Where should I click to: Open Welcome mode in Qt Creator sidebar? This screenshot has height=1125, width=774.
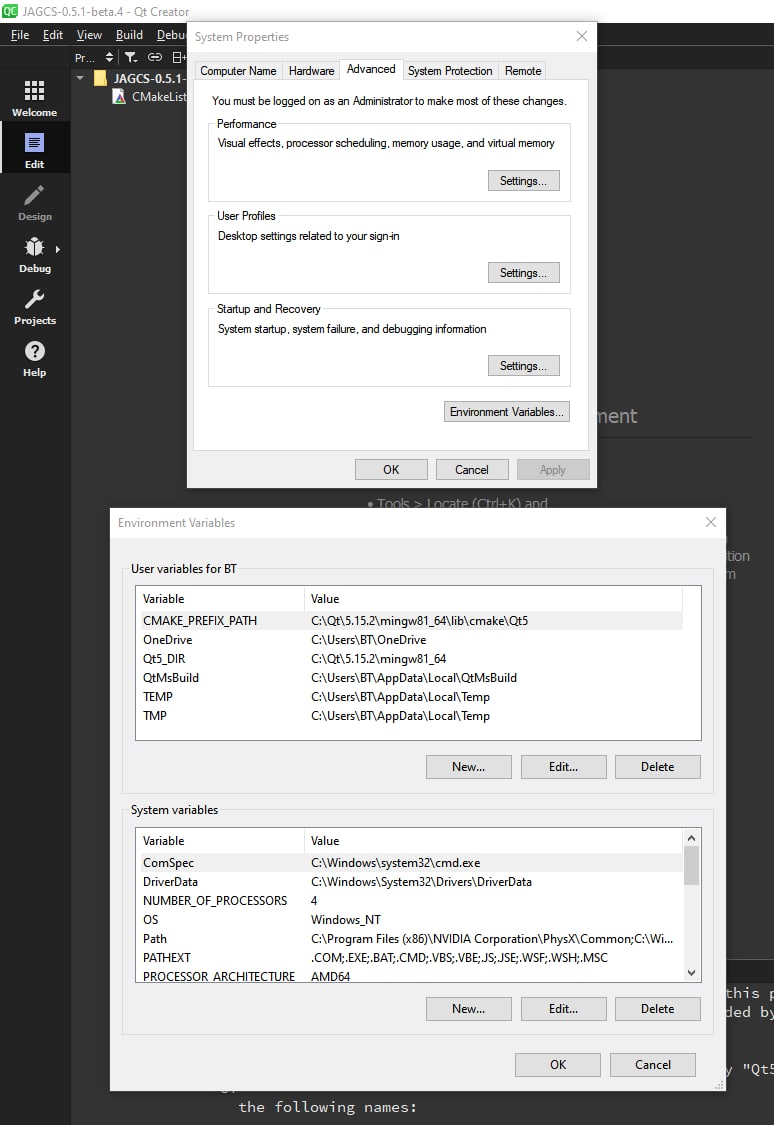point(34,98)
